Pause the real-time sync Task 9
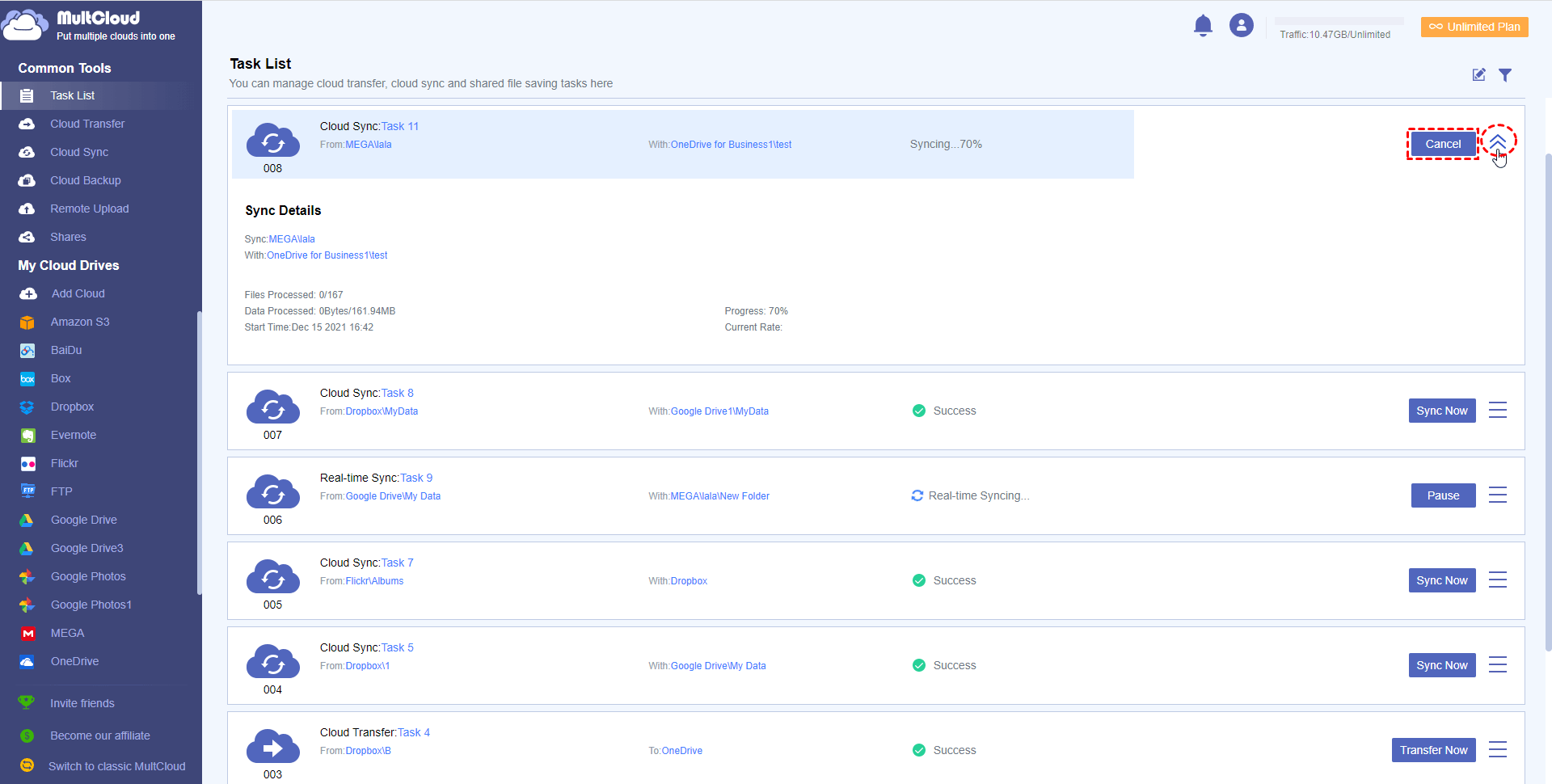 1443,495
